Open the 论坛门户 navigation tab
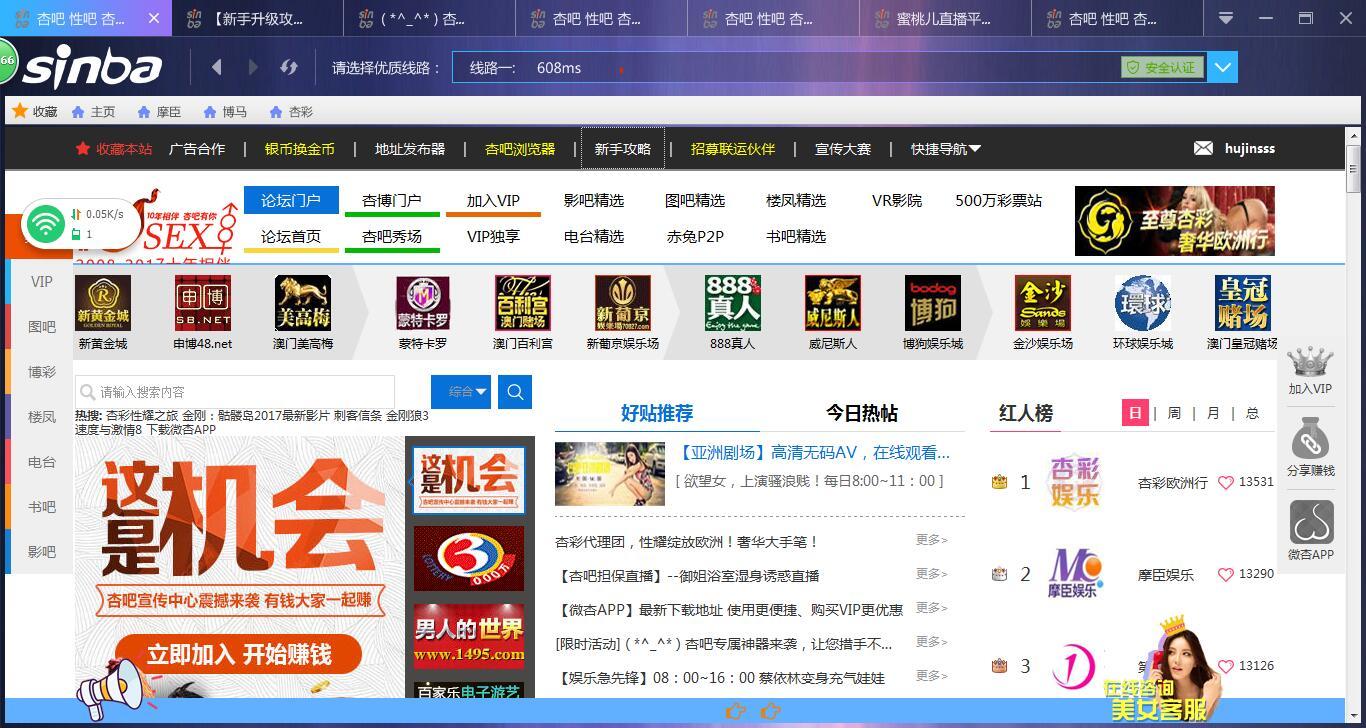Image resolution: width=1366 pixels, height=728 pixels. click(291, 200)
